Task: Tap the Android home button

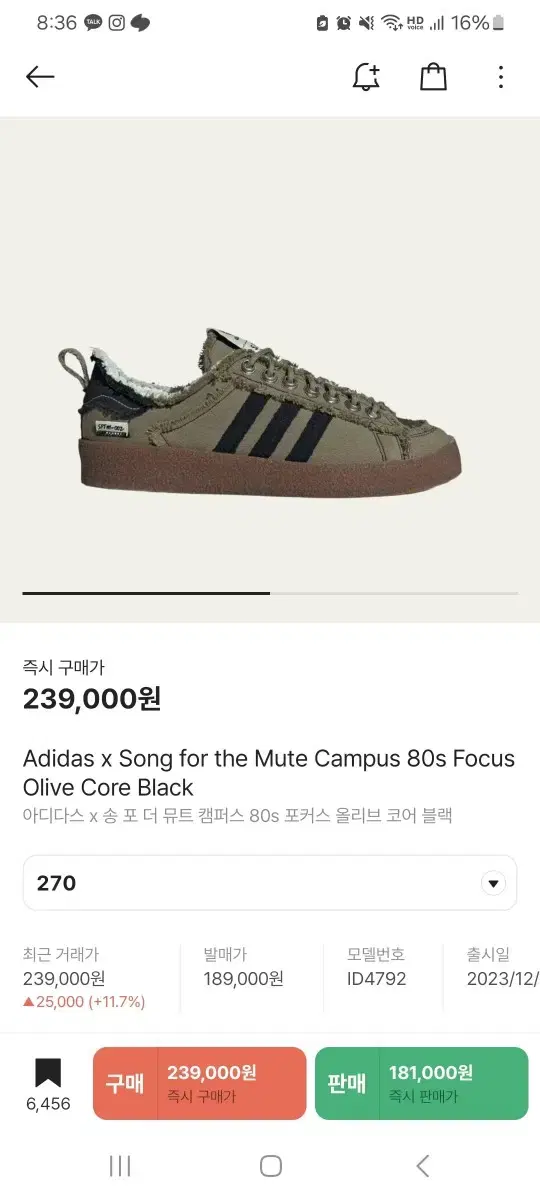Action: (270, 1166)
